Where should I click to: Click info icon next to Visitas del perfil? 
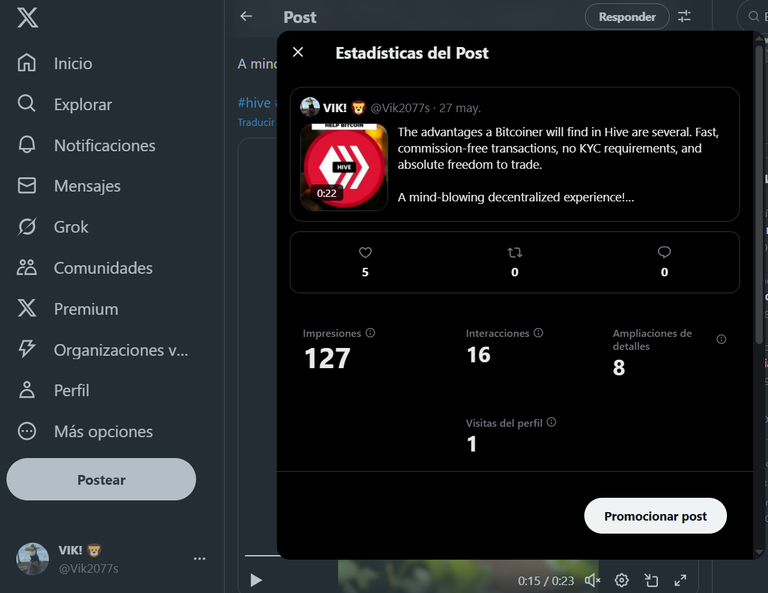pos(552,422)
